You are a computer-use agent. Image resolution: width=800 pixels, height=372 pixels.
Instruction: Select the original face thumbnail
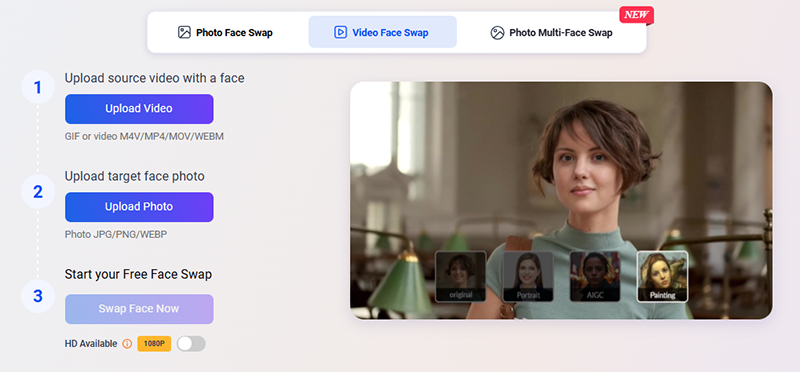pos(461,276)
